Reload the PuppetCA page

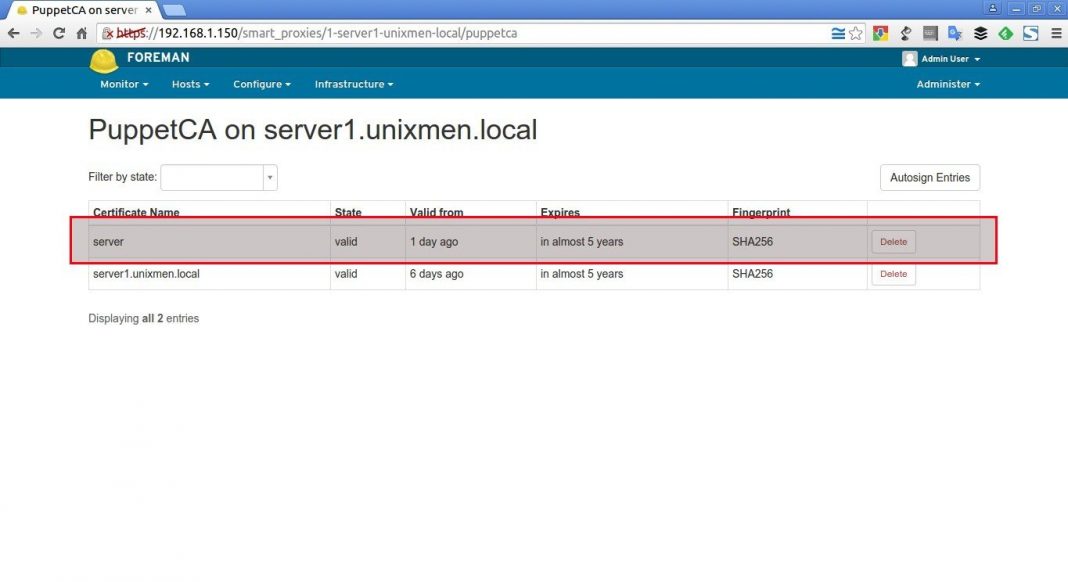point(59,33)
